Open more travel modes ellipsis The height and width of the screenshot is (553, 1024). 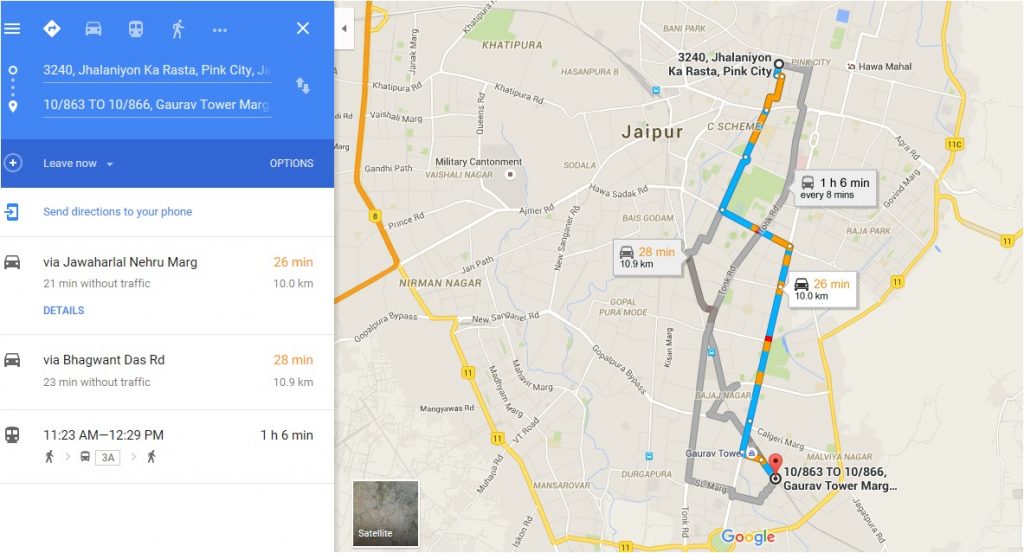pyautogui.click(x=220, y=29)
